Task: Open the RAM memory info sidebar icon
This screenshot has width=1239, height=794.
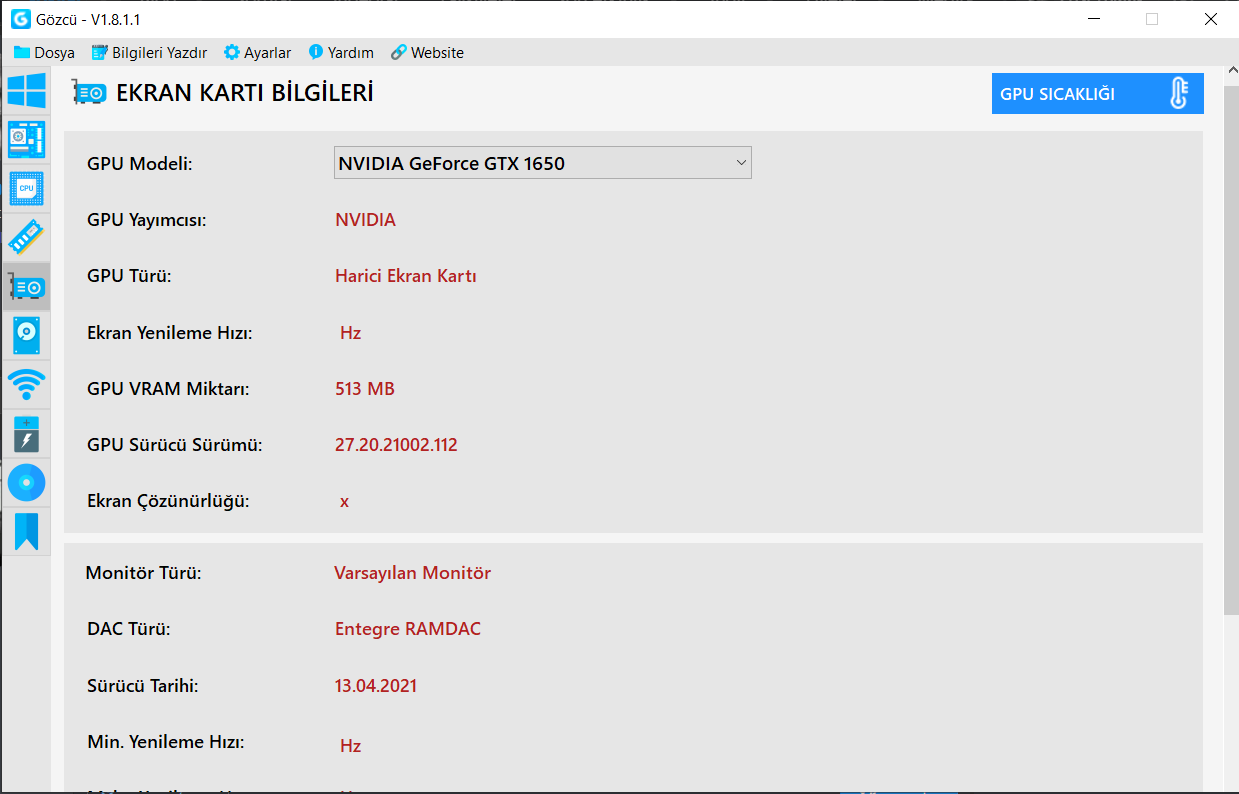Action: pyautogui.click(x=26, y=237)
